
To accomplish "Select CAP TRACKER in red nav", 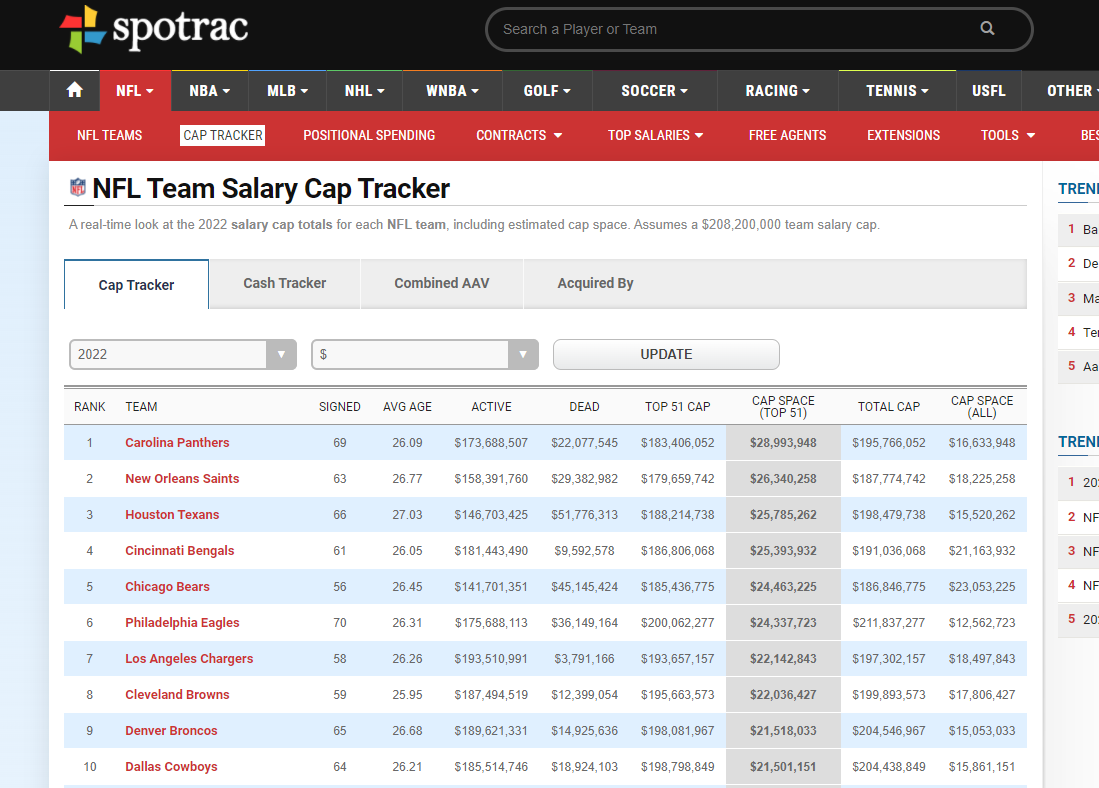I will [x=223, y=135].
